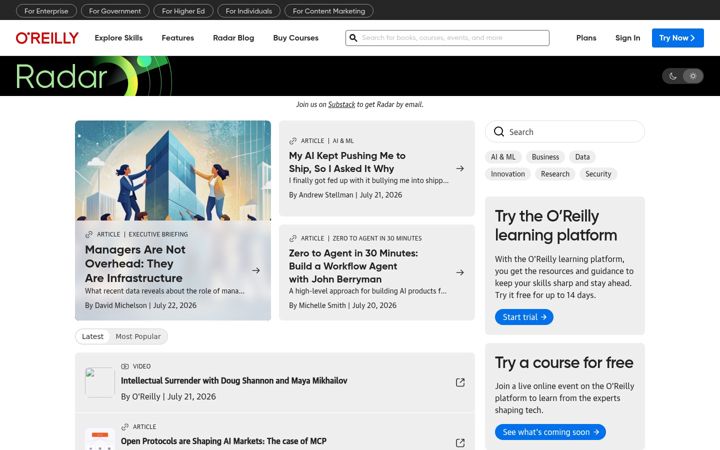Switch to light mode sun icon
This screenshot has height=450, width=720.
click(693, 76)
